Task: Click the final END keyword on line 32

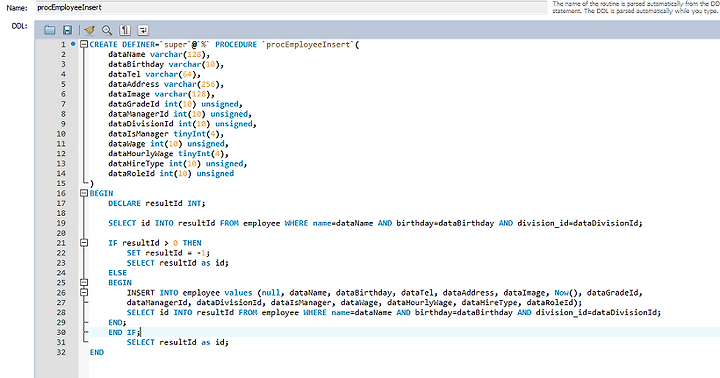Action: coord(97,352)
